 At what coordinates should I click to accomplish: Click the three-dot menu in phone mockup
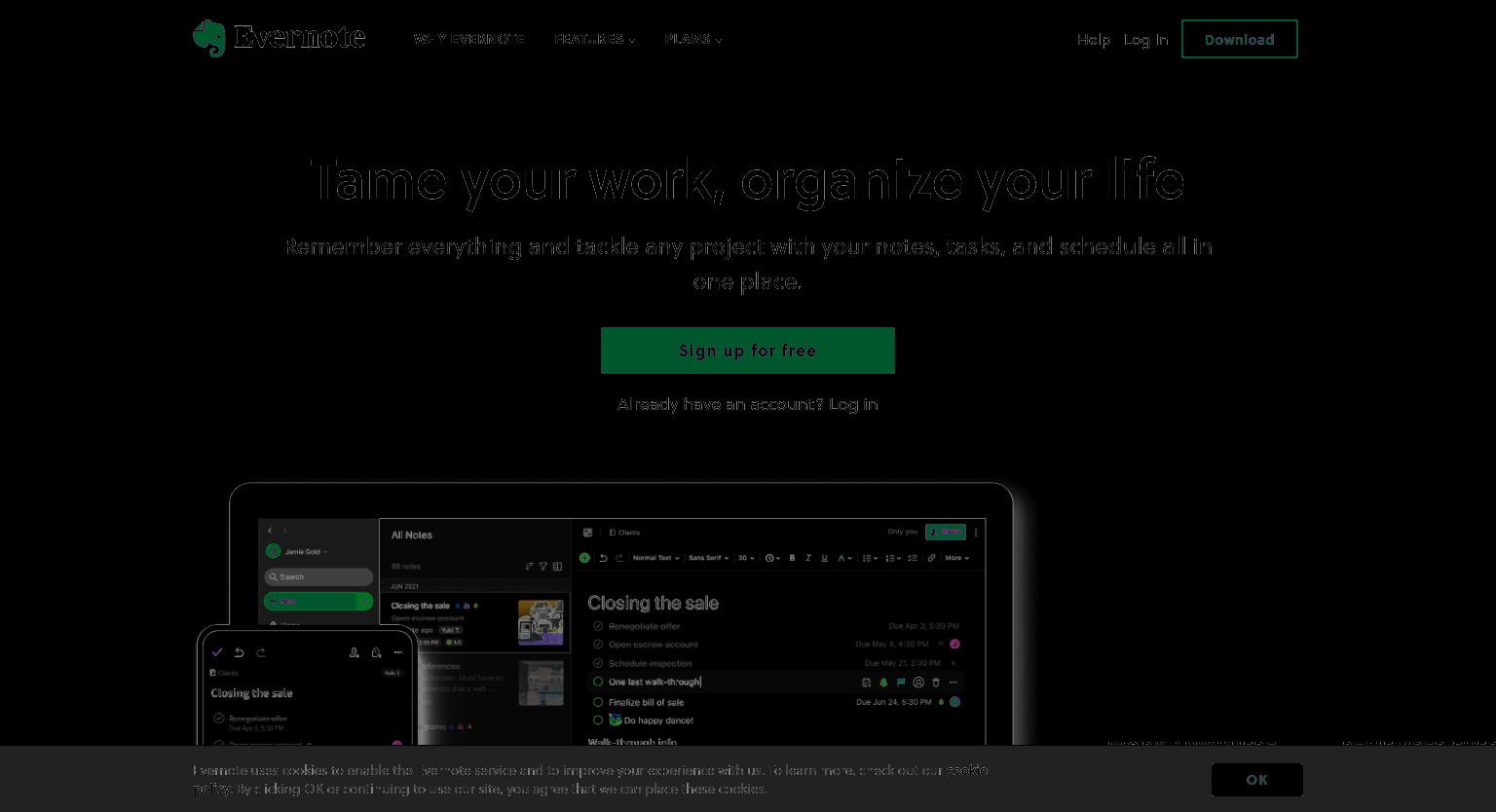398,652
